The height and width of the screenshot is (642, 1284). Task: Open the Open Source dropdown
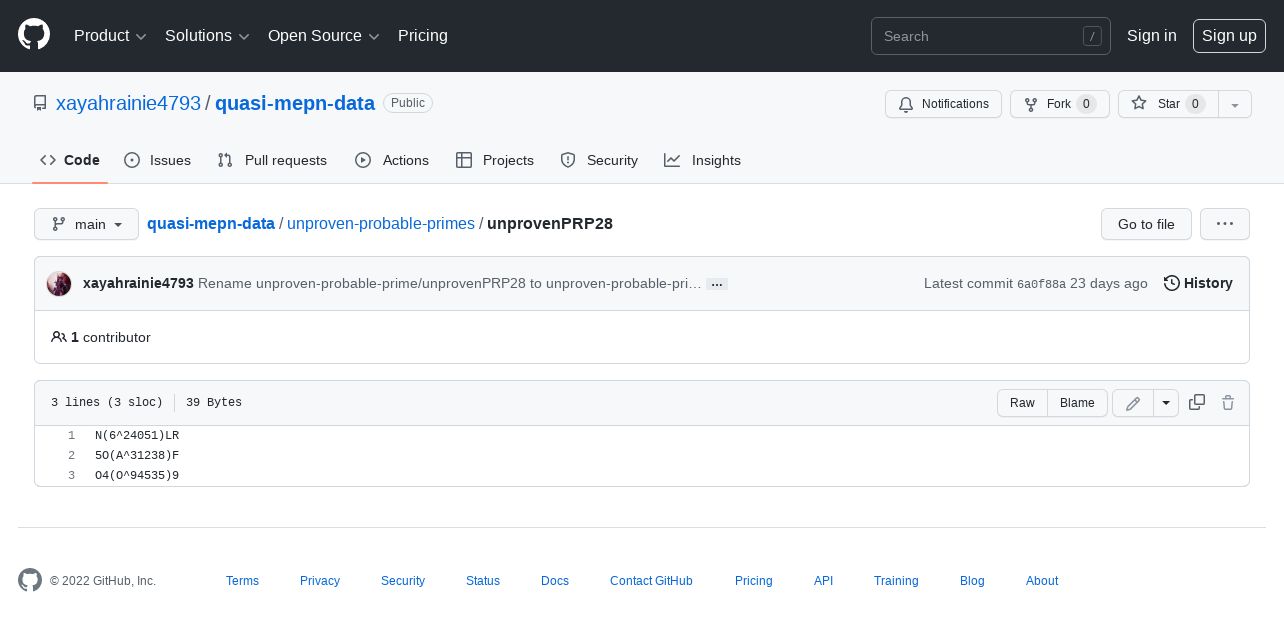tap(324, 36)
